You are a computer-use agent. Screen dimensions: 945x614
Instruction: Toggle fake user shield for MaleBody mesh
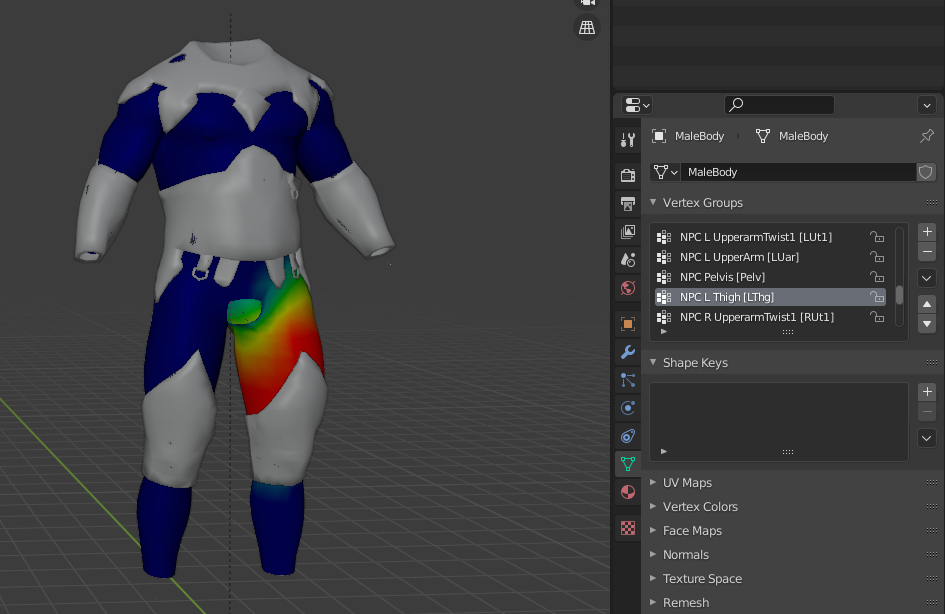click(926, 172)
